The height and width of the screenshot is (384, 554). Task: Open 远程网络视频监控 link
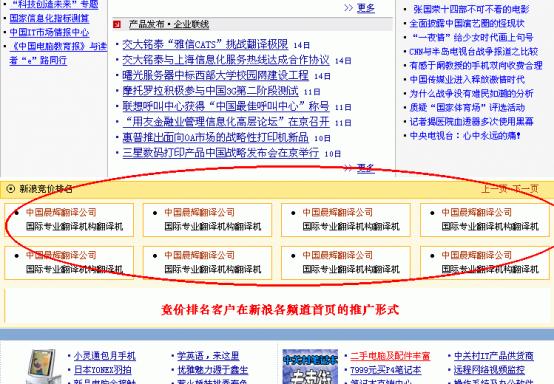pyautogui.click(x=489, y=370)
